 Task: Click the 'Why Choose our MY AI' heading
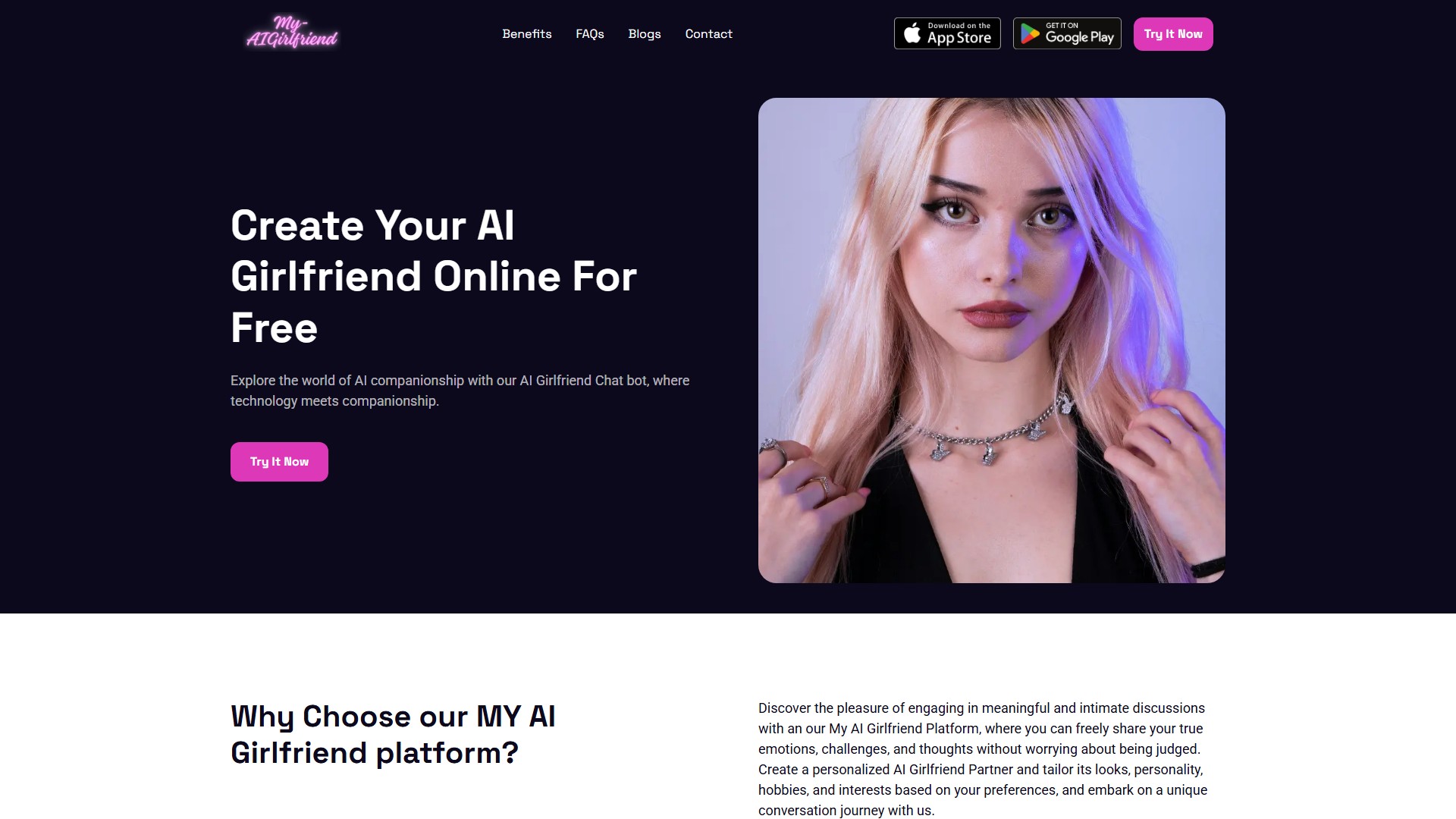393,717
